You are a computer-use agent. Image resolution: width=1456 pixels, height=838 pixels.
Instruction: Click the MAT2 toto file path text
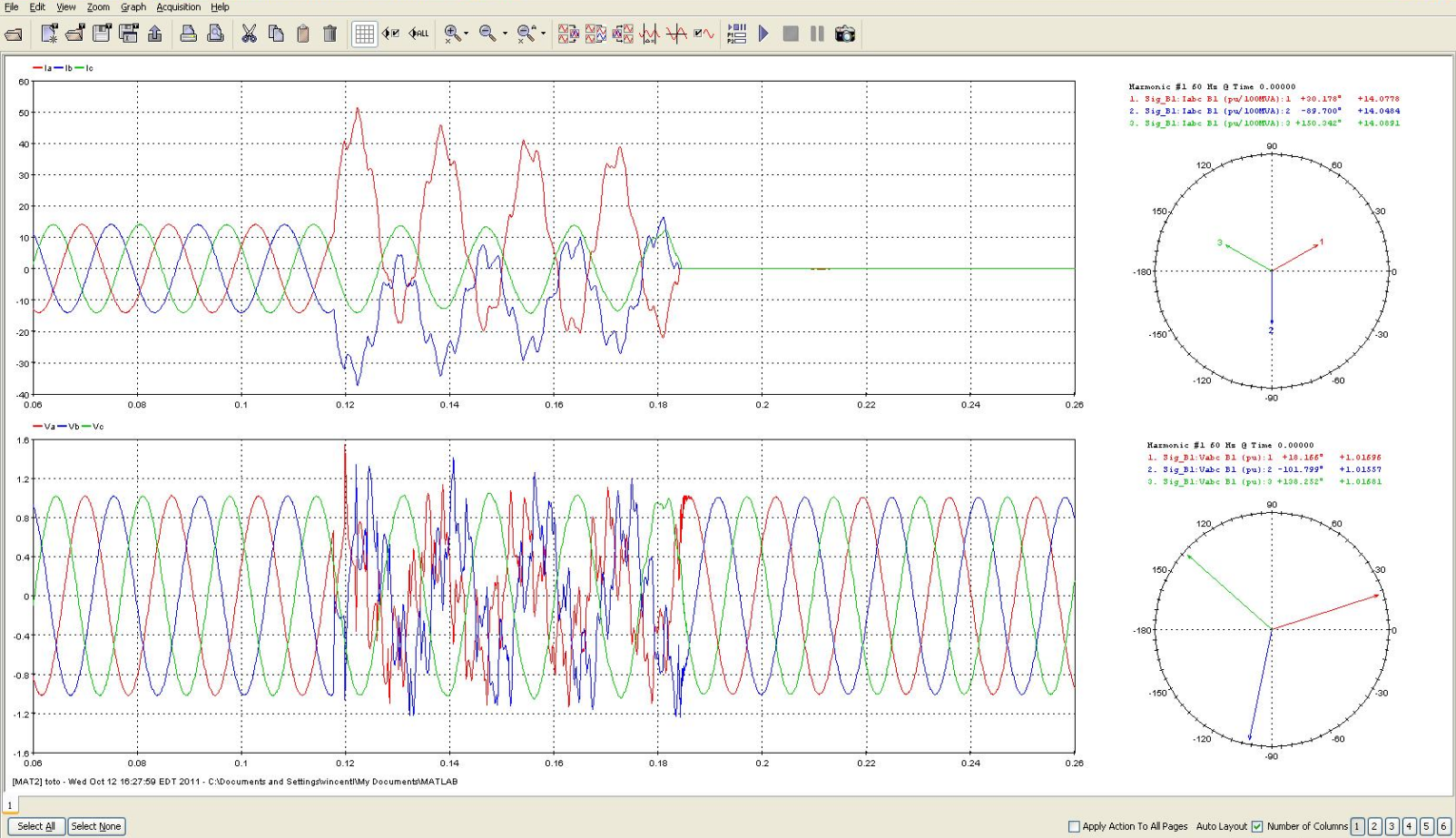[235, 782]
